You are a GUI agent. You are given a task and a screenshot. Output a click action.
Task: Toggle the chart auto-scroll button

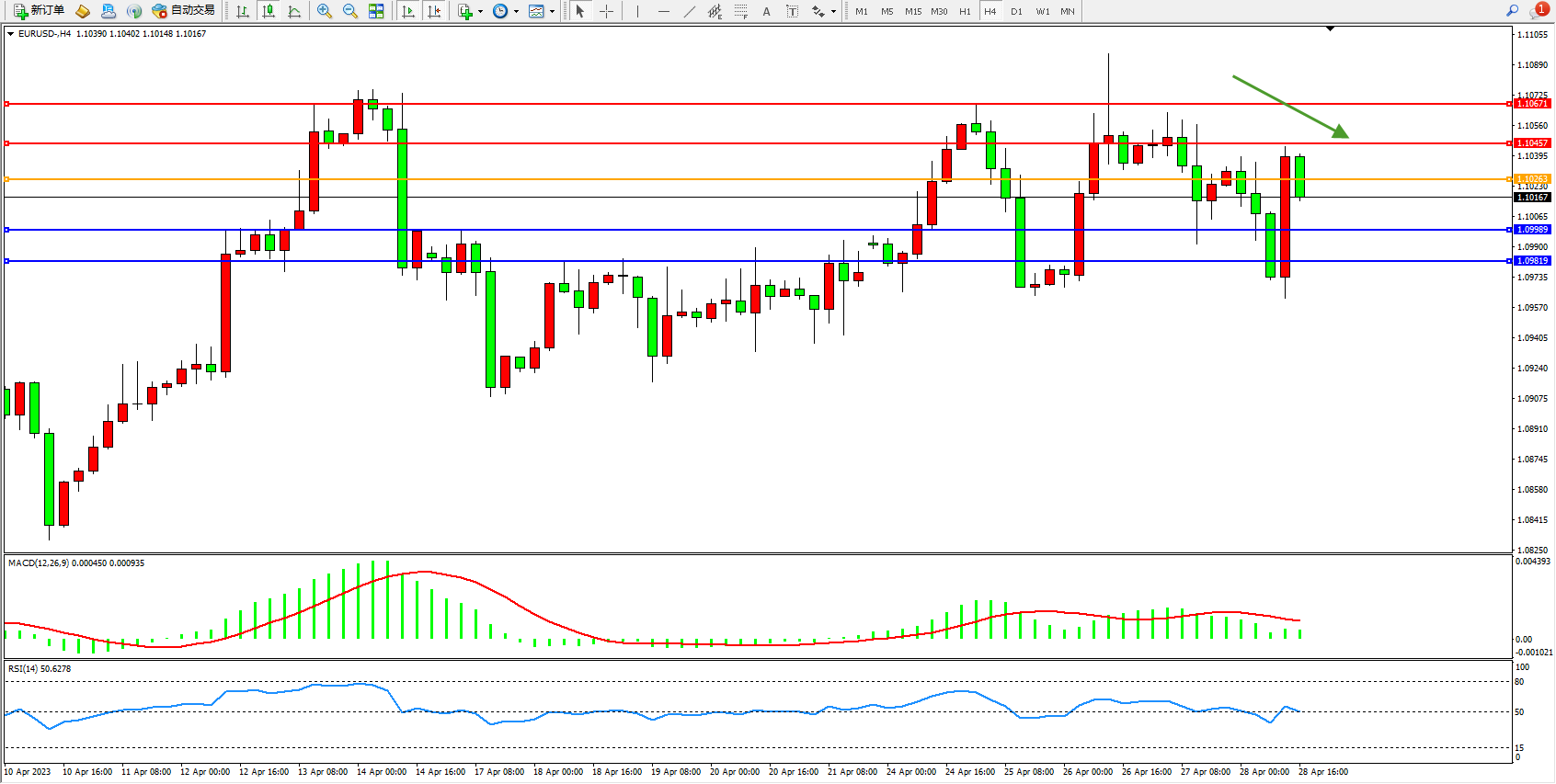408,11
